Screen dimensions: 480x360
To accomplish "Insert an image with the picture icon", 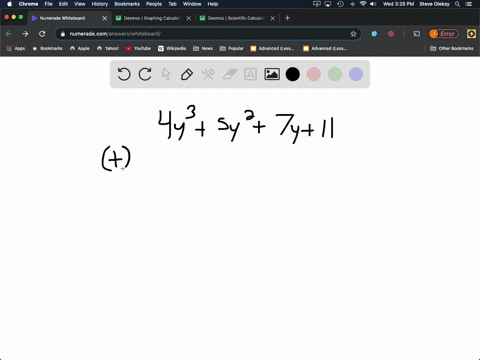I will click(272, 74).
